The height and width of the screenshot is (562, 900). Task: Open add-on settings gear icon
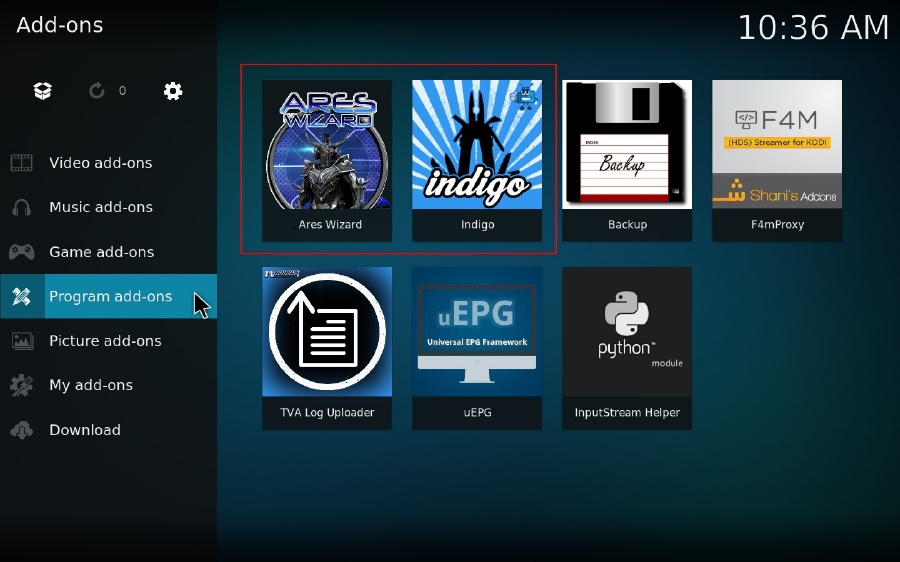[x=173, y=91]
